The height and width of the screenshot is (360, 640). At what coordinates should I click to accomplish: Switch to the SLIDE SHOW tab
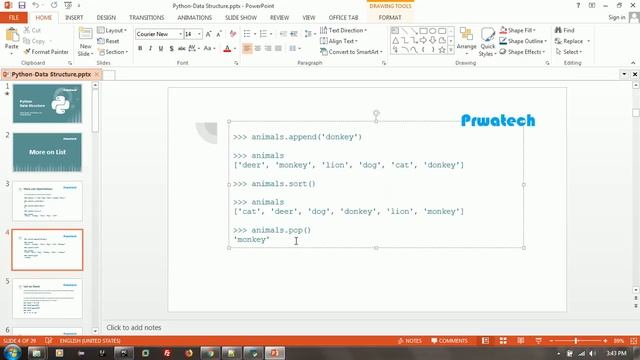point(241,18)
